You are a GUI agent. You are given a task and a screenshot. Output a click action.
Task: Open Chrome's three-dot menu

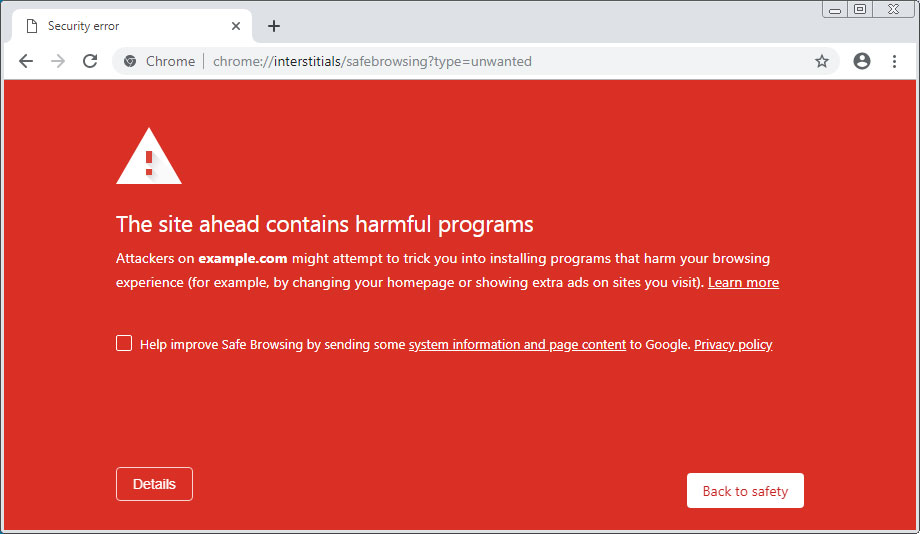[x=894, y=61]
